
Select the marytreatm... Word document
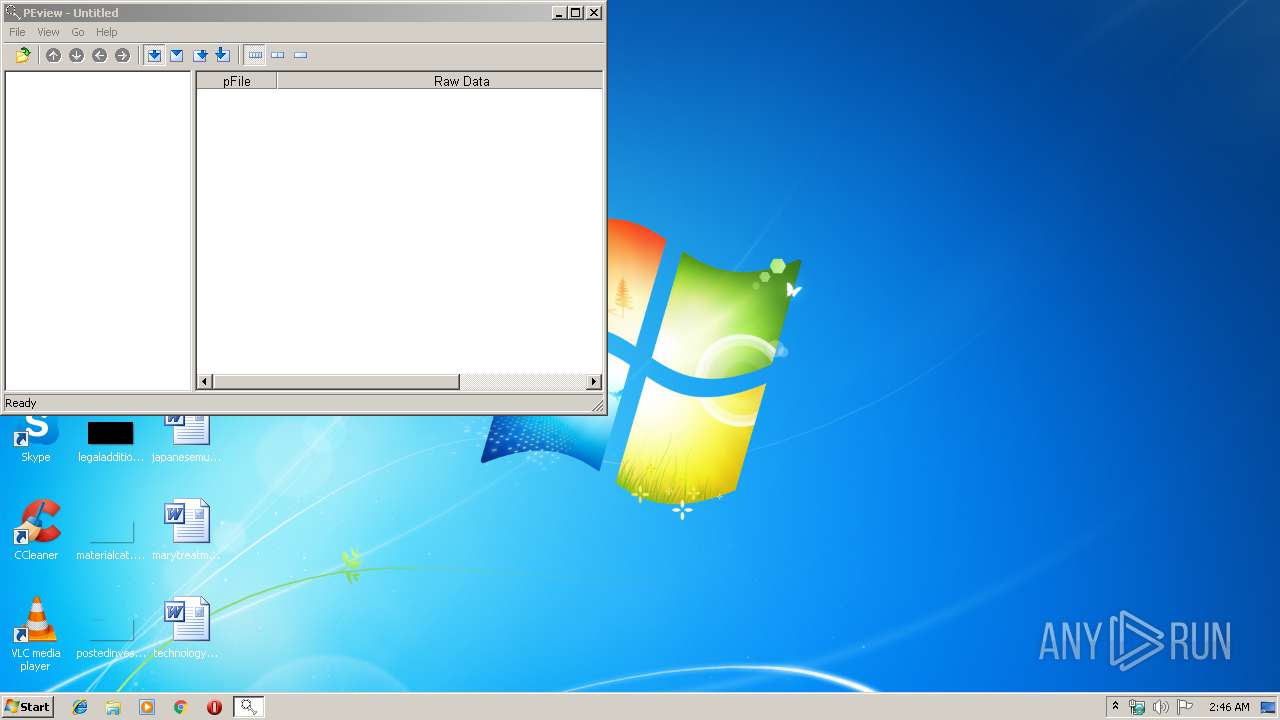(186, 530)
